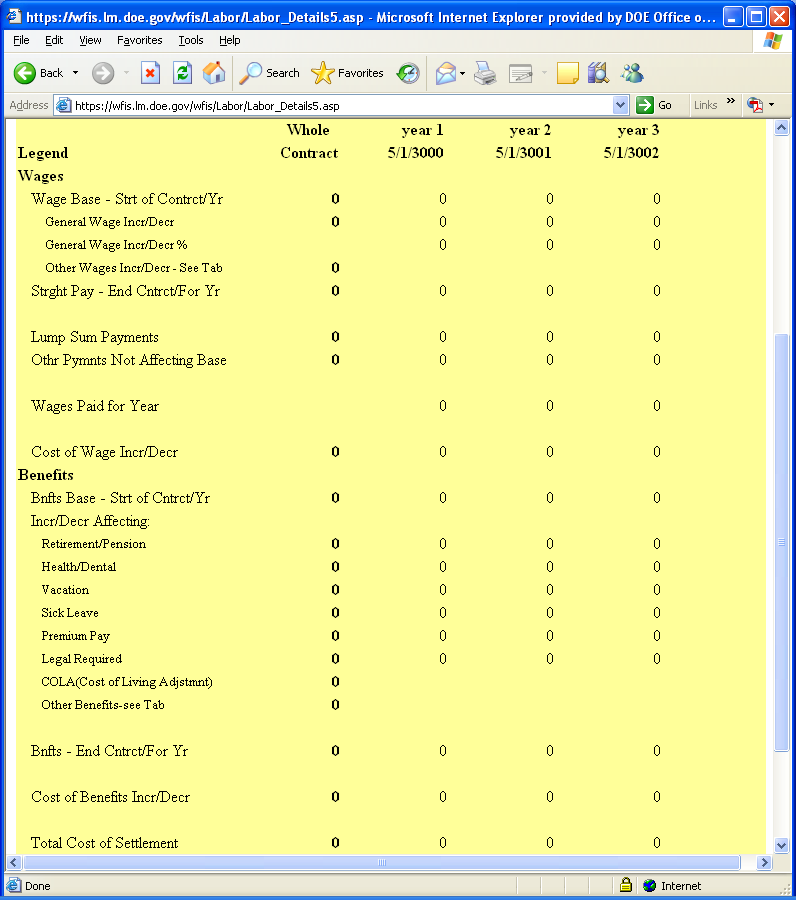796x900 pixels.
Task: Click the 'Total Cost of Settlement' label
Action: point(104,843)
